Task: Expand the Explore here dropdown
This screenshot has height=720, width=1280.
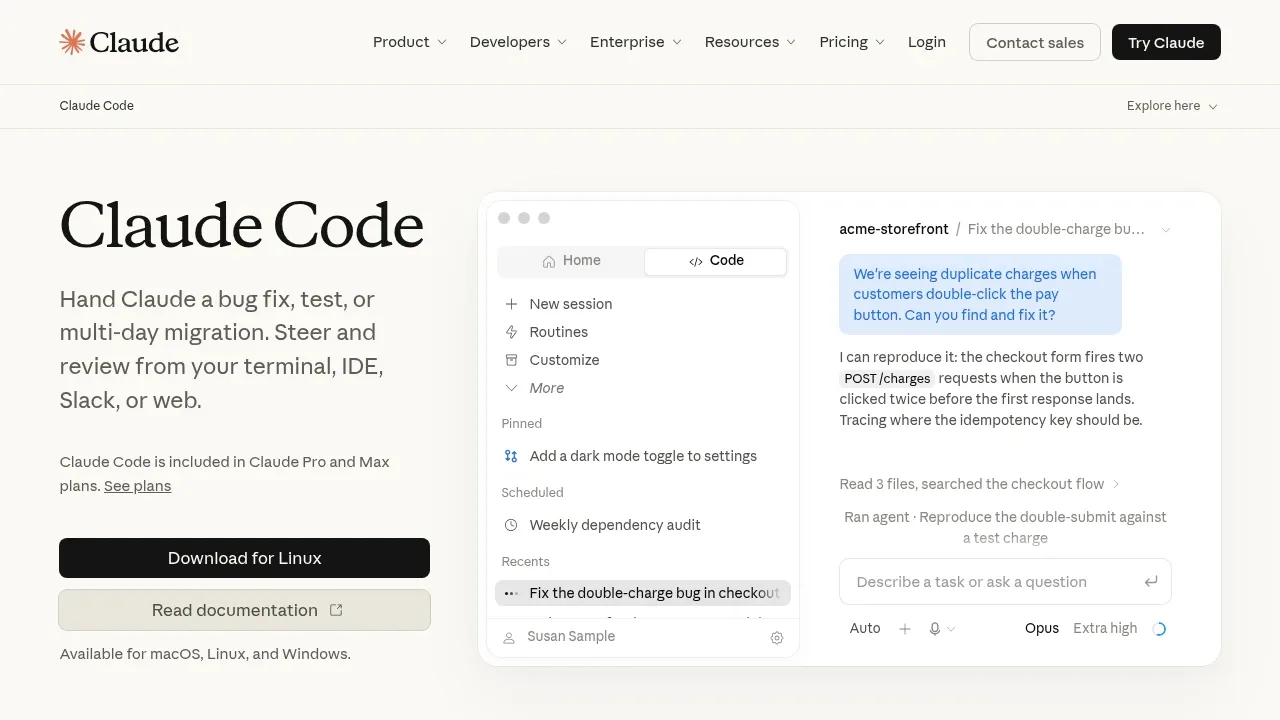Action: click(1172, 106)
